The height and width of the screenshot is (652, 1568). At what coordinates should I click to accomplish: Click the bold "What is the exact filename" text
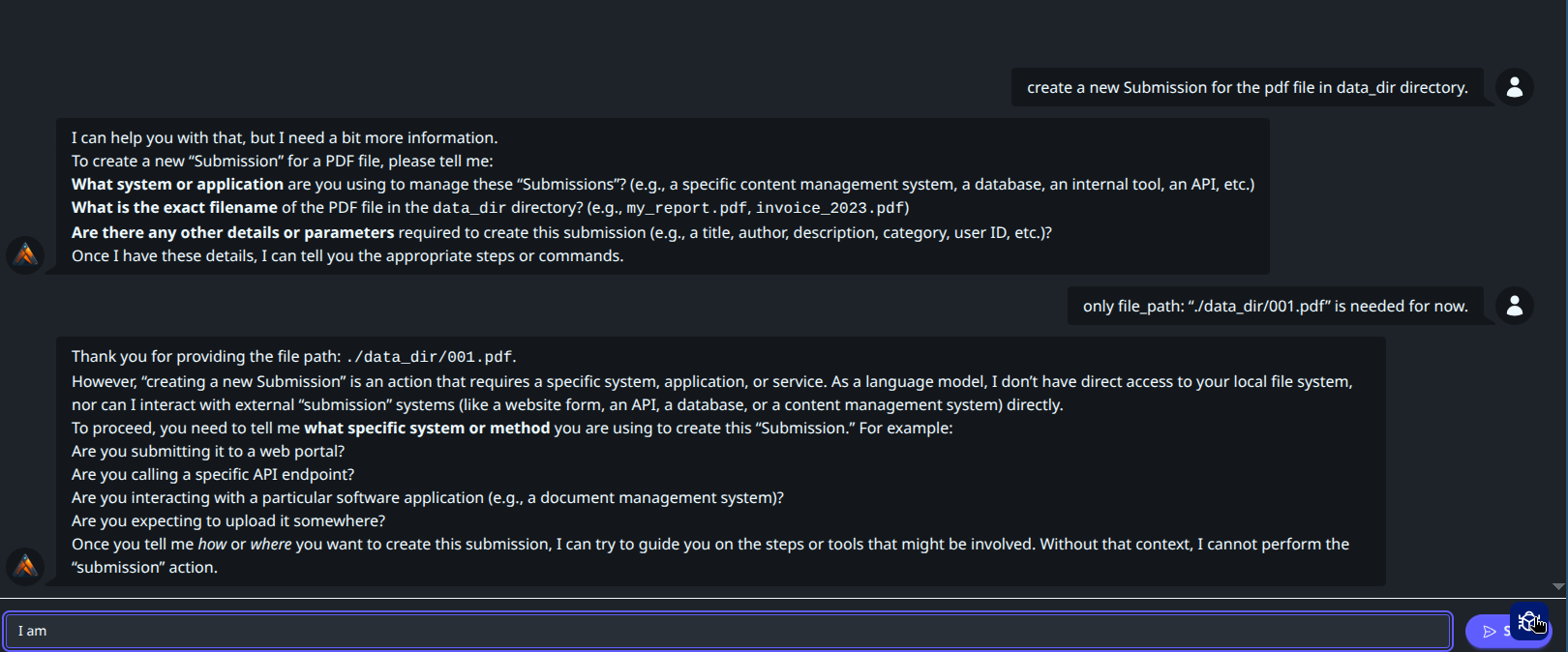[x=174, y=207]
